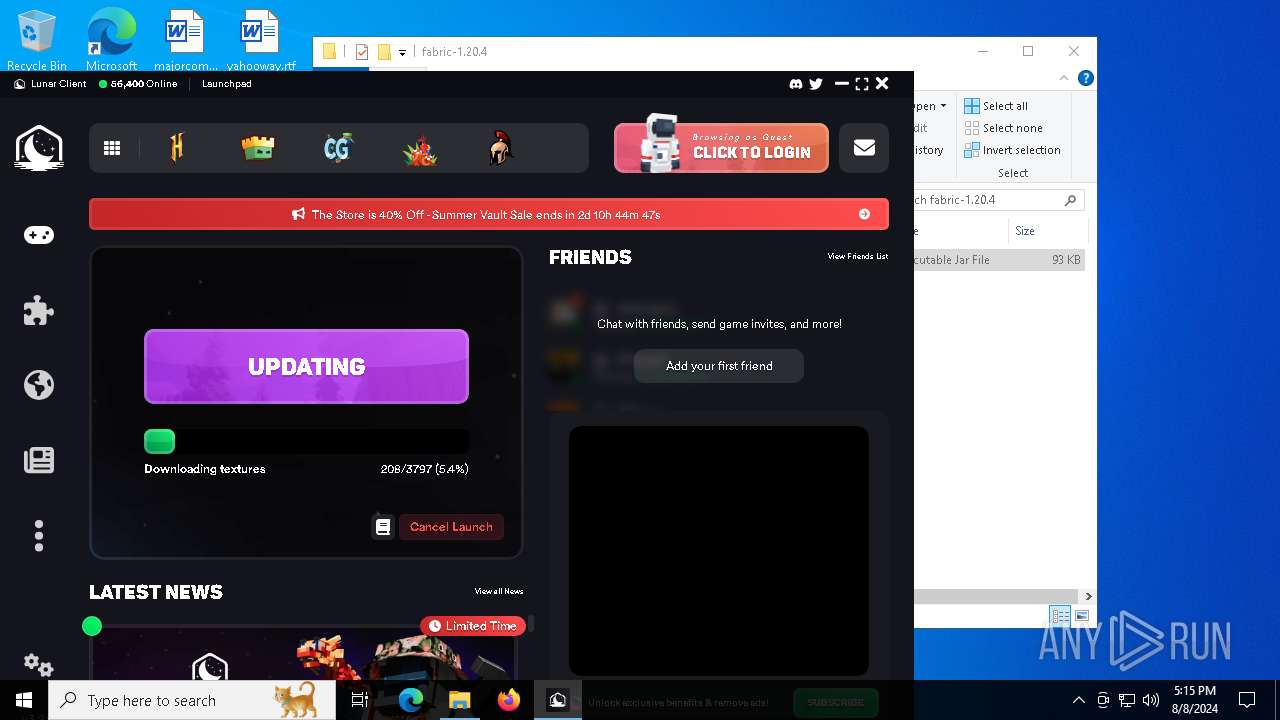Image resolution: width=1280 pixels, height=720 pixels.
Task: Open launch logs icon beside Cancel Launch
Action: click(x=383, y=526)
